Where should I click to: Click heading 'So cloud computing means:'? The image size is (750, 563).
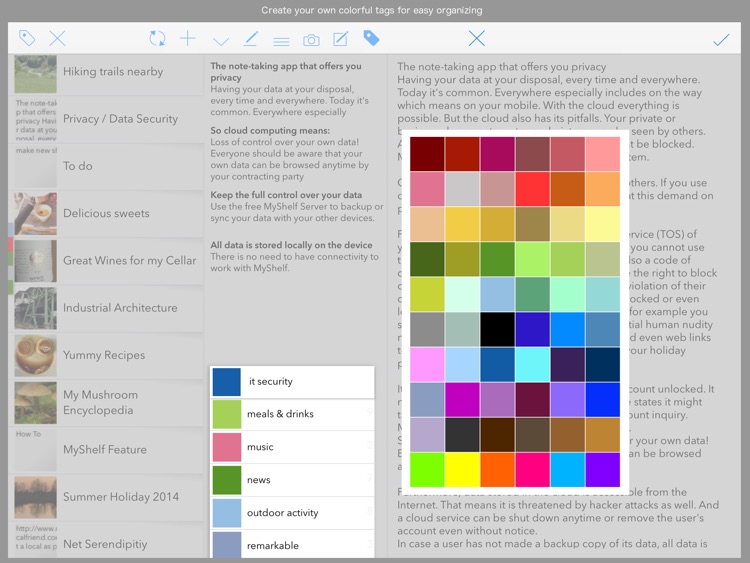(270, 131)
